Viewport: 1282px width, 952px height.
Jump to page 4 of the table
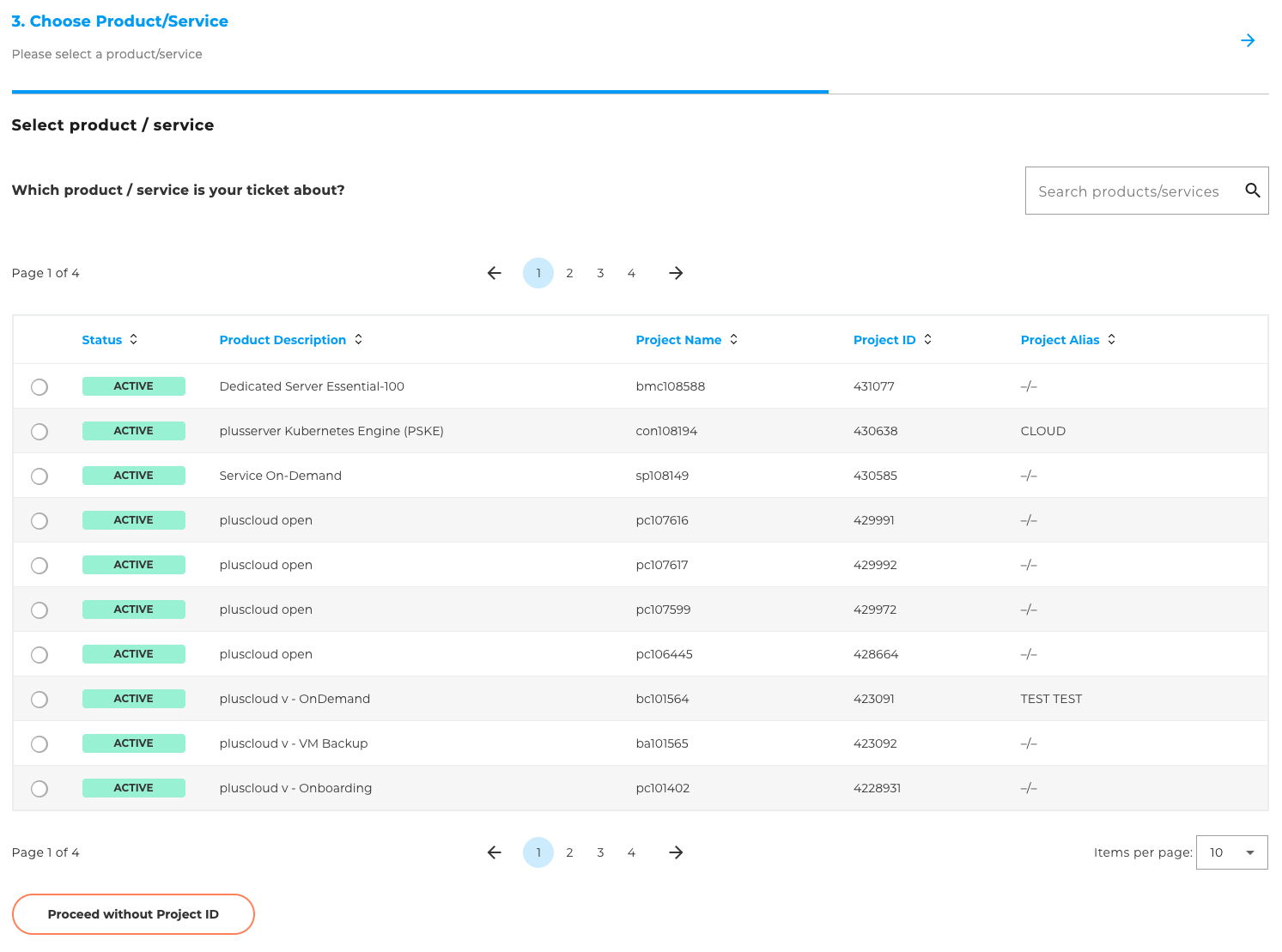click(x=631, y=273)
